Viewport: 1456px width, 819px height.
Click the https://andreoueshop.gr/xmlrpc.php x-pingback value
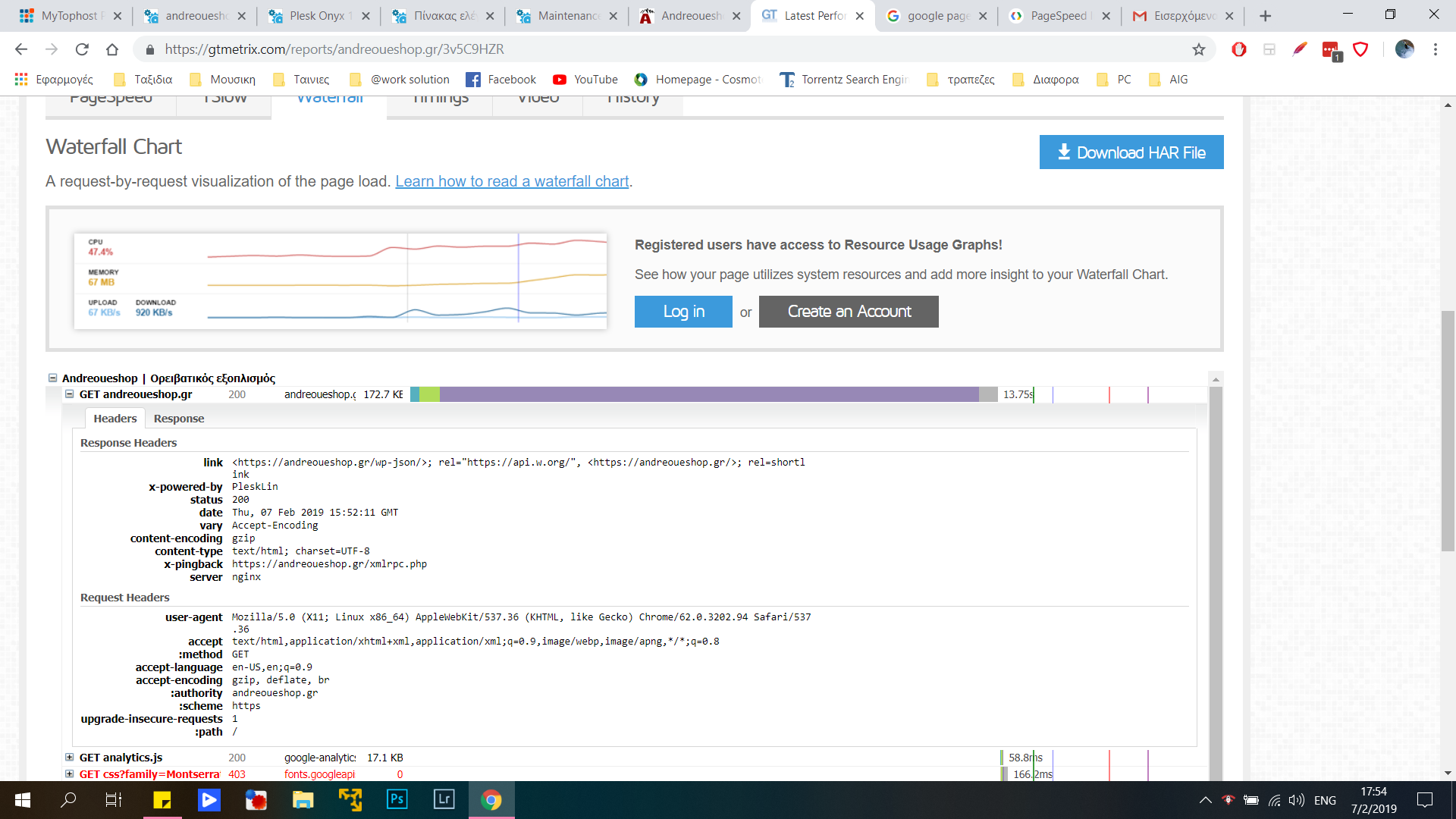tap(329, 564)
